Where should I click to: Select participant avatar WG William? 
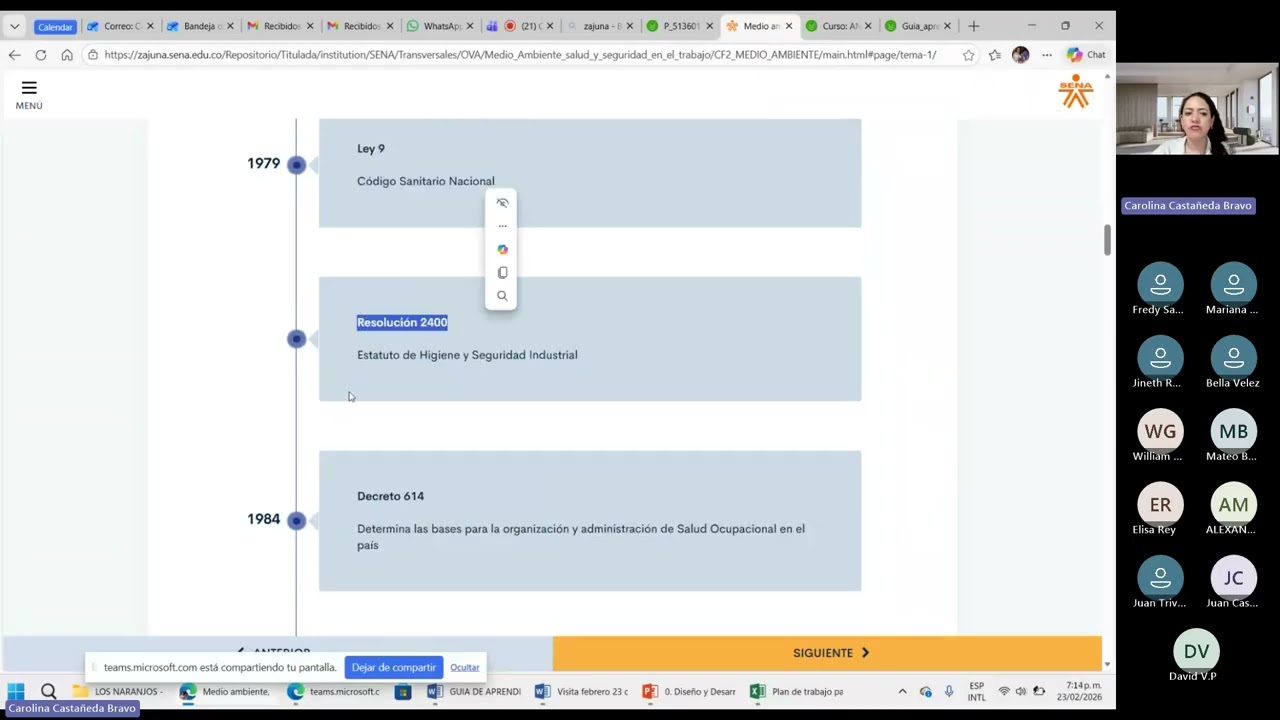1160,431
